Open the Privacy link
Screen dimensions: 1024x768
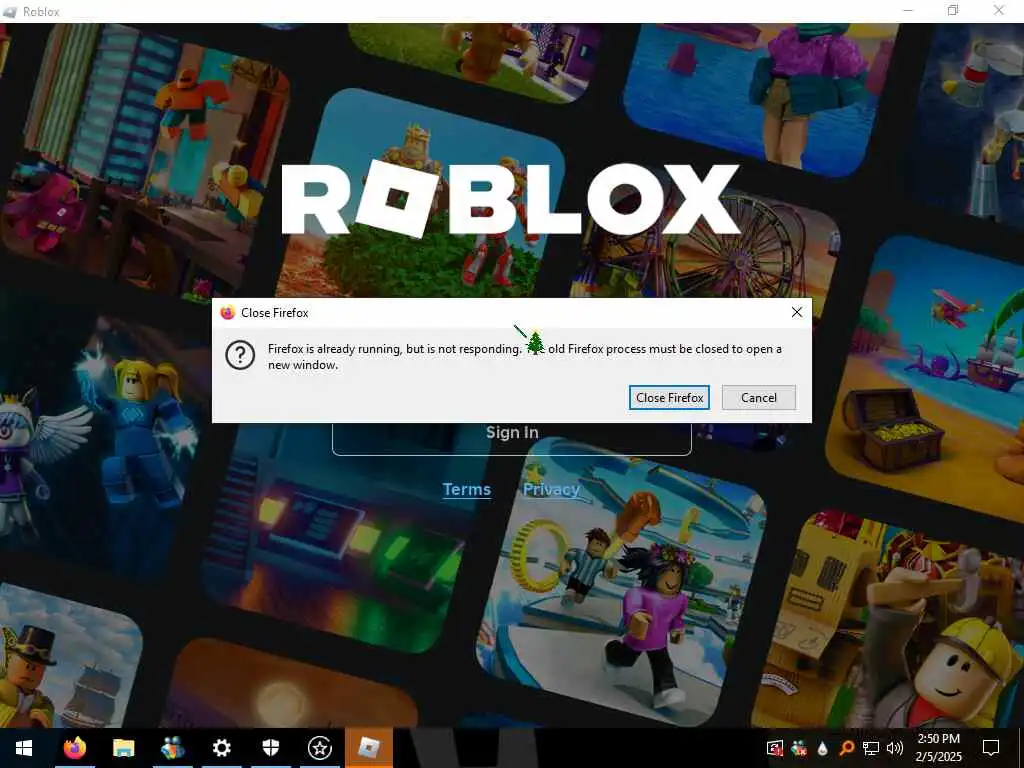(551, 489)
